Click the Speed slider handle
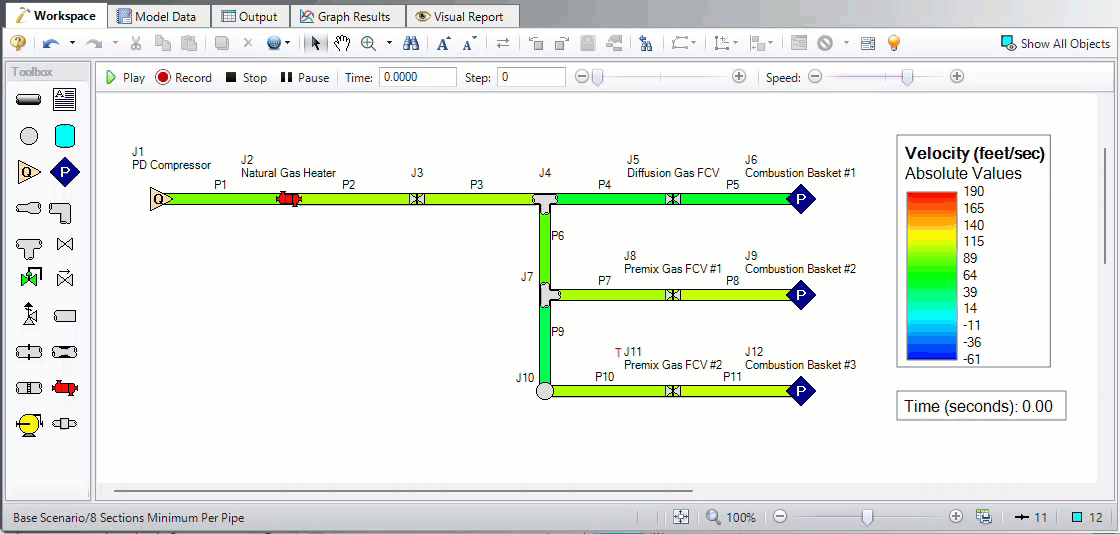This screenshot has height=534, width=1120. [907, 77]
